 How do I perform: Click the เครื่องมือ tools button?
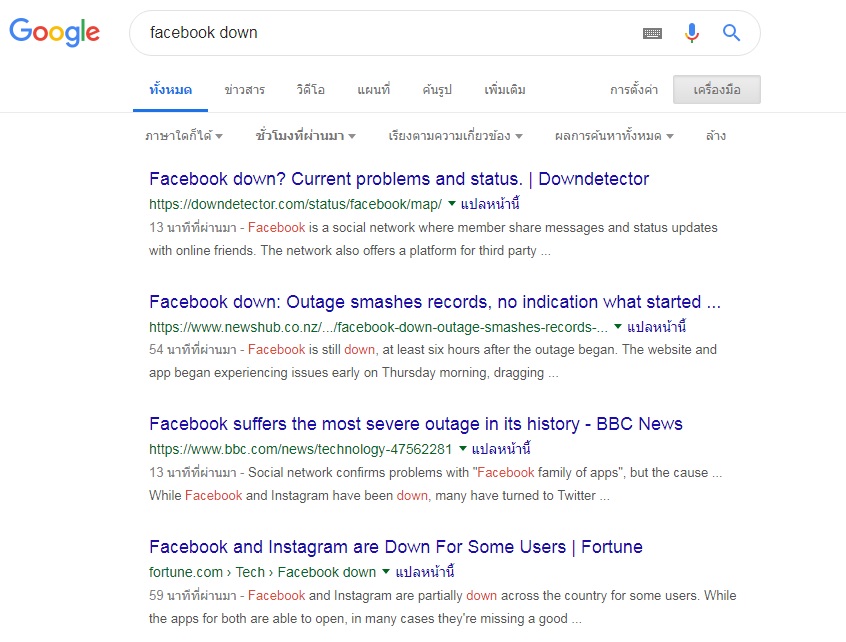[716, 90]
